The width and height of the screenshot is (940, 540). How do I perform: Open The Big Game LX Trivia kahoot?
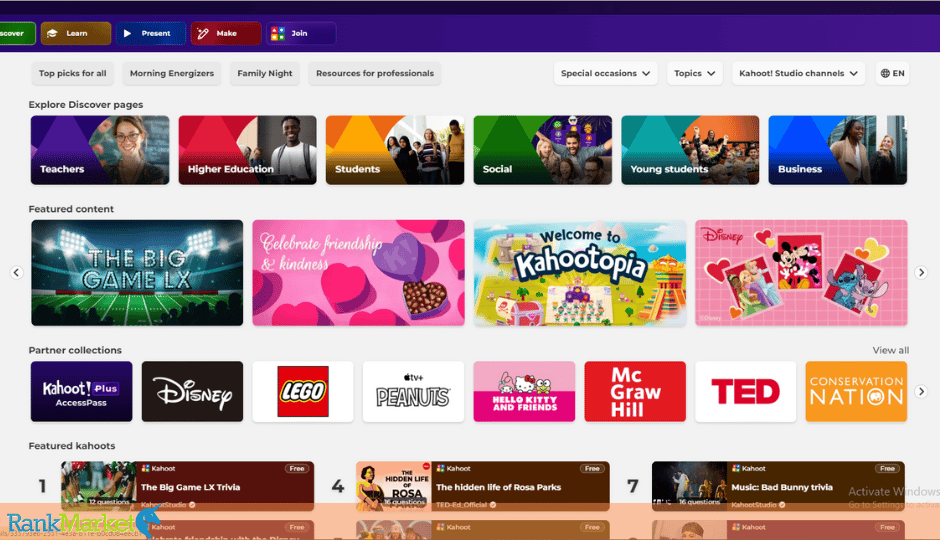click(188, 486)
